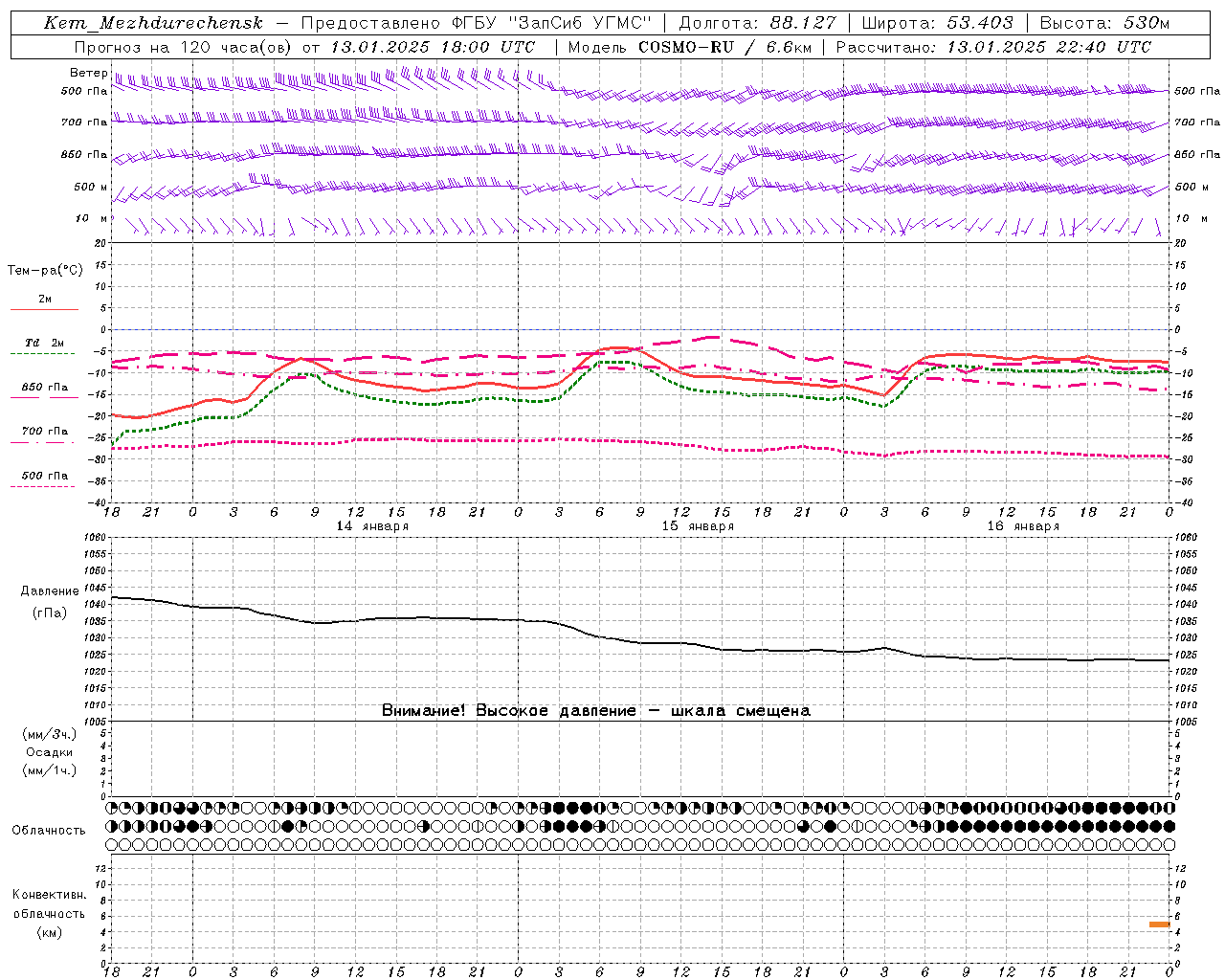Click the station name Kem_Mezhdurechensk in header
The width and height of the screenshot is (1225, 980).
coord(153,23)
